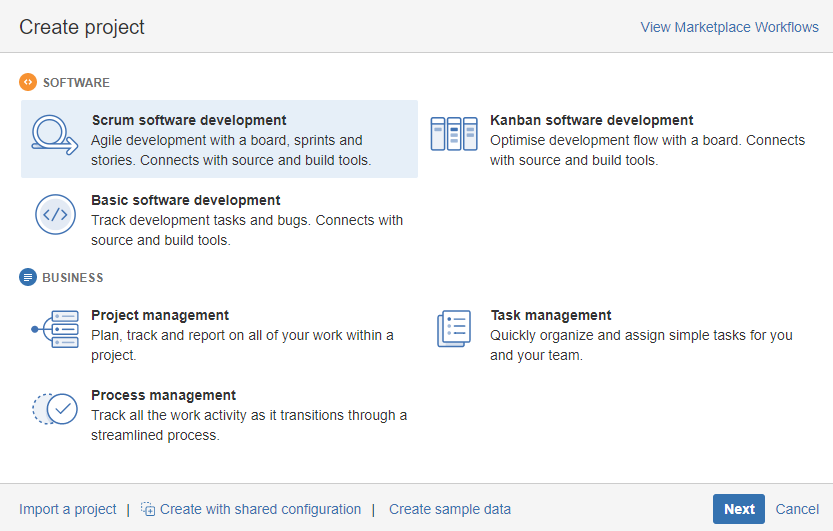833x531 pixels.
Task: Click the Scrum loop arrow icon
Action: (x=55, y=135)
